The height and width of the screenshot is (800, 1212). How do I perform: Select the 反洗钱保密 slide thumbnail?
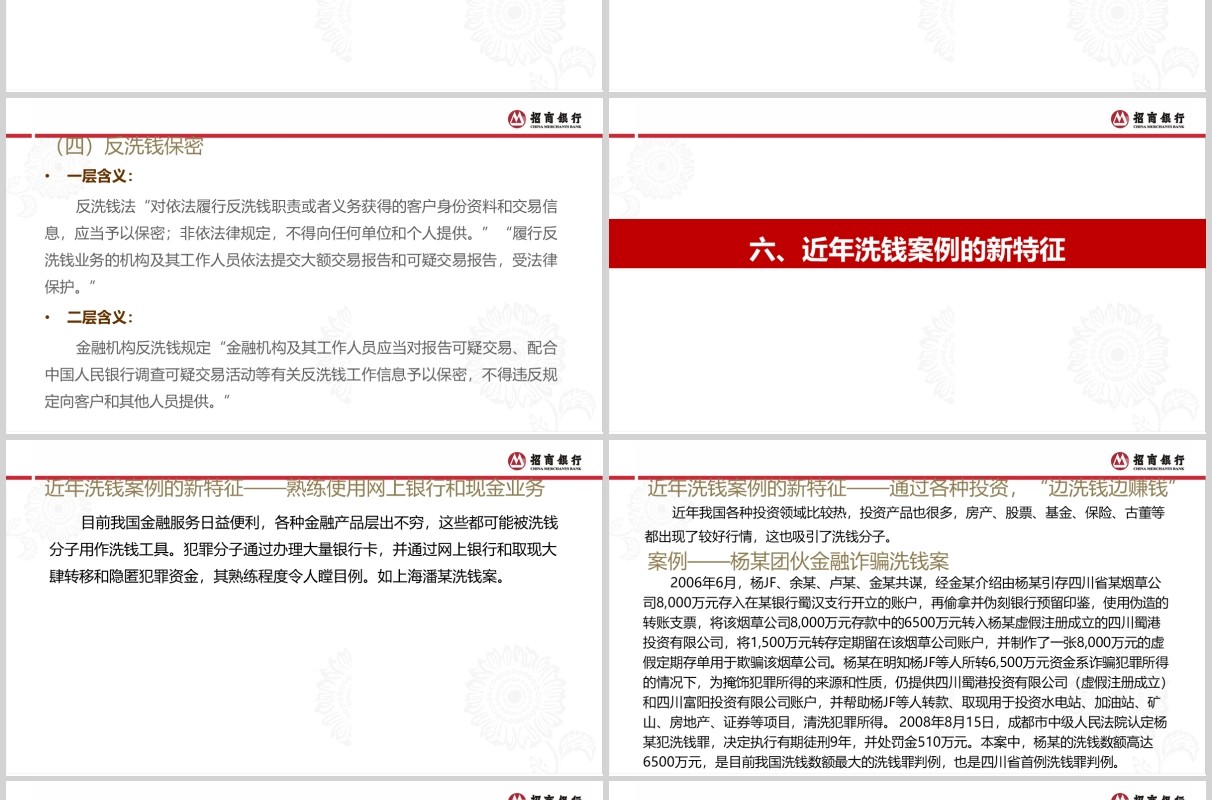(304, 265)
